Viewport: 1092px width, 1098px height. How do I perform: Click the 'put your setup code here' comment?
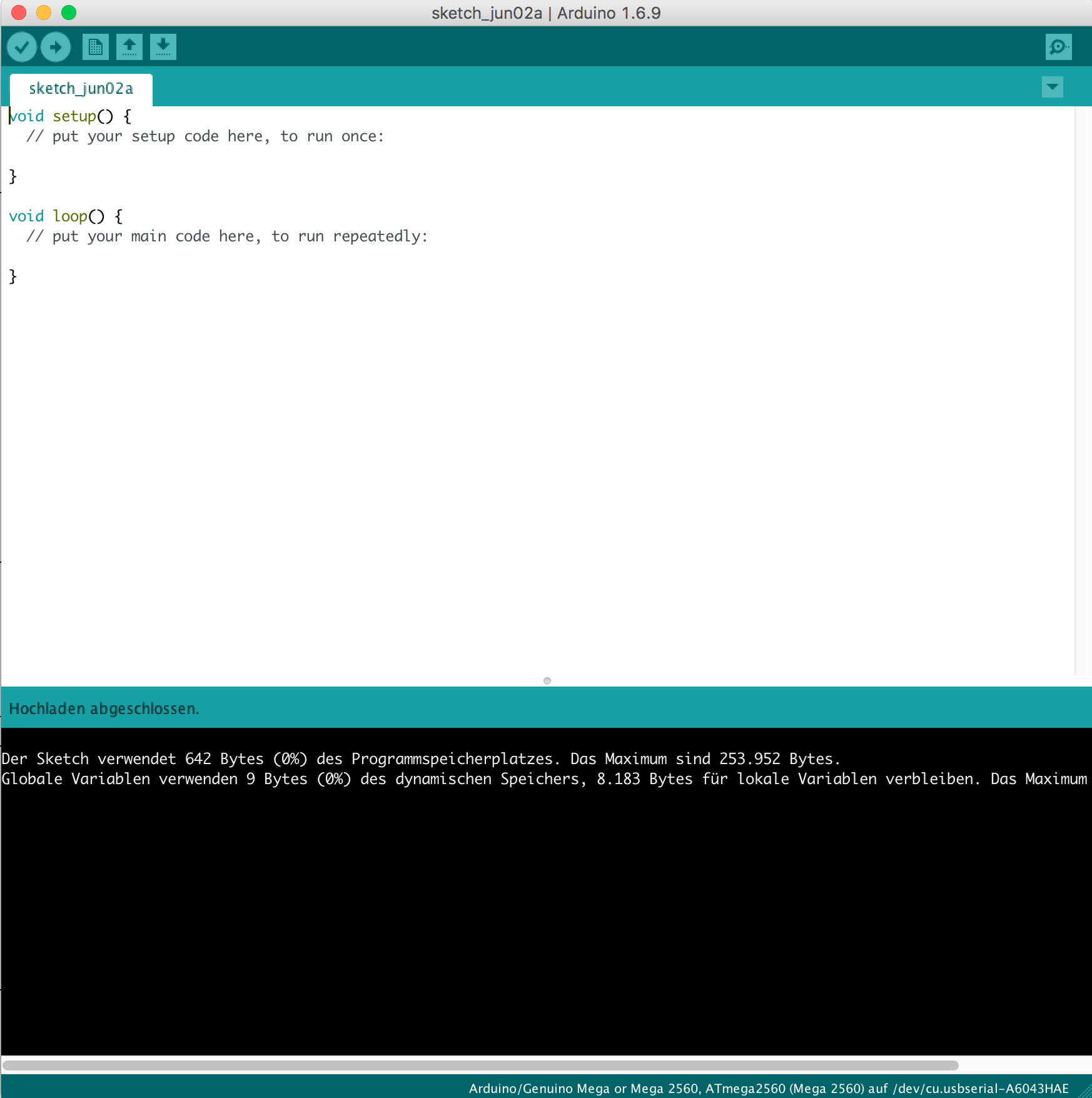click(205, 136)
